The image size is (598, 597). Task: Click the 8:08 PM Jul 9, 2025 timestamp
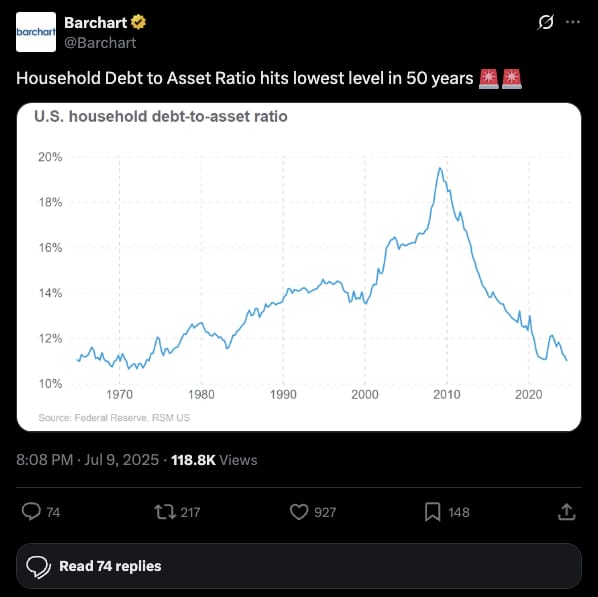point(87,460)
